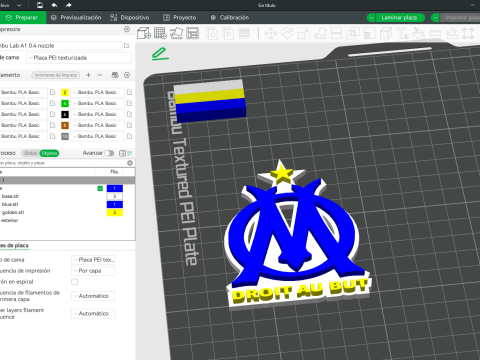Click the gear icon in search field

(130, 163)
